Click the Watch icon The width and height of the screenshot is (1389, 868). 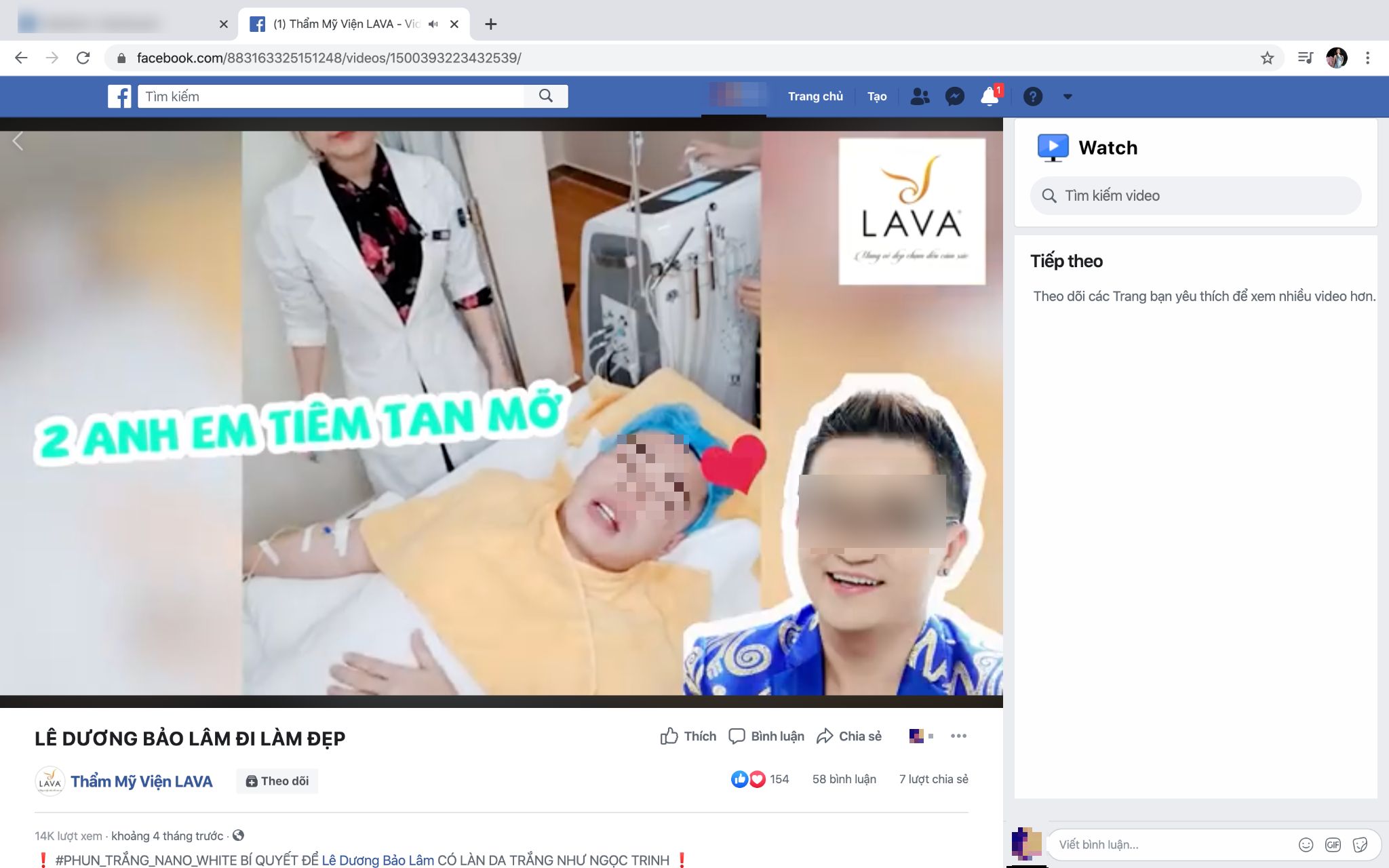(1053, 147)
